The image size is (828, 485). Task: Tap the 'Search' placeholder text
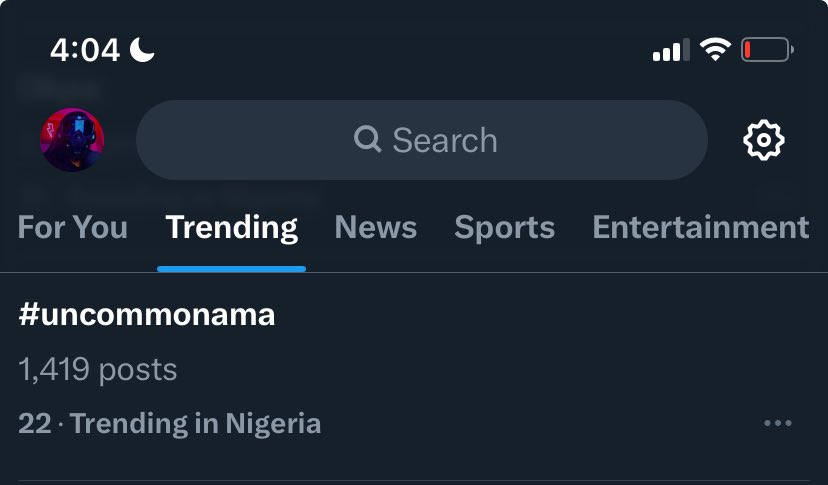(445, 140)
